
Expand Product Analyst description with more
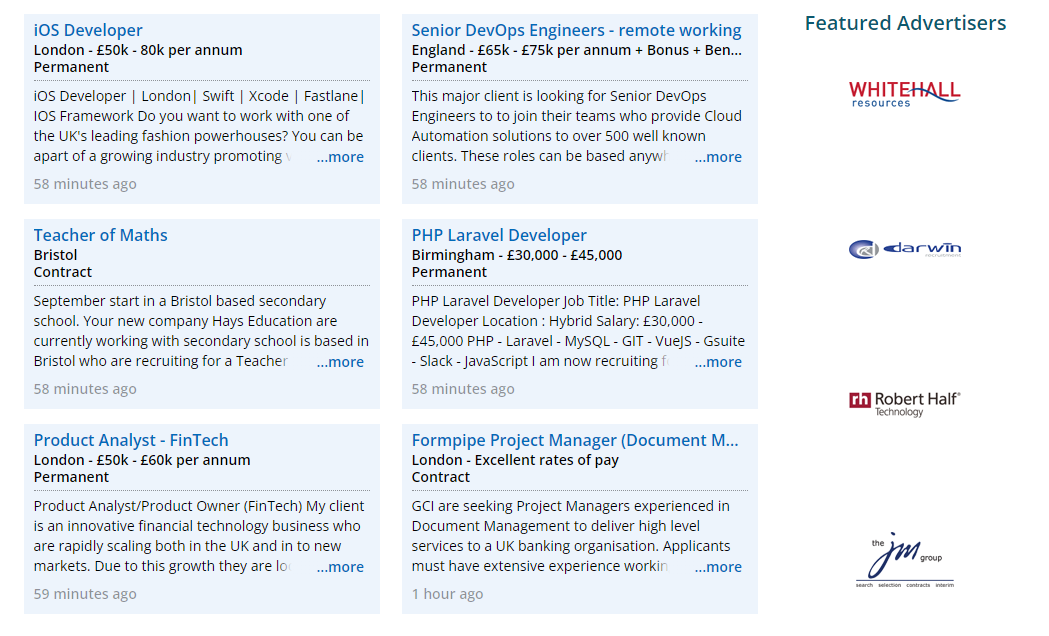[340, 567]
